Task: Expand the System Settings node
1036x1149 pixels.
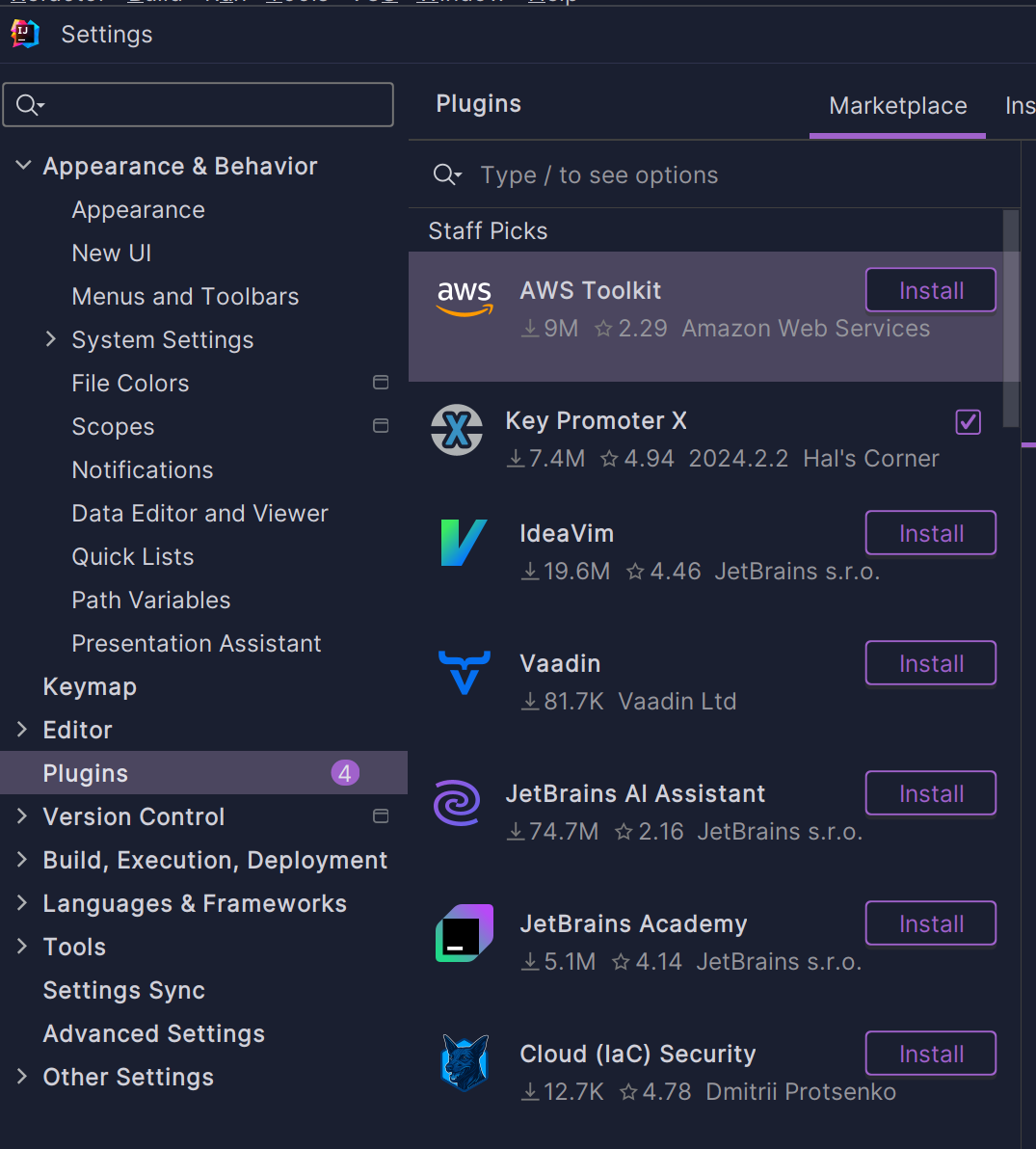Action: click(50, 339)
